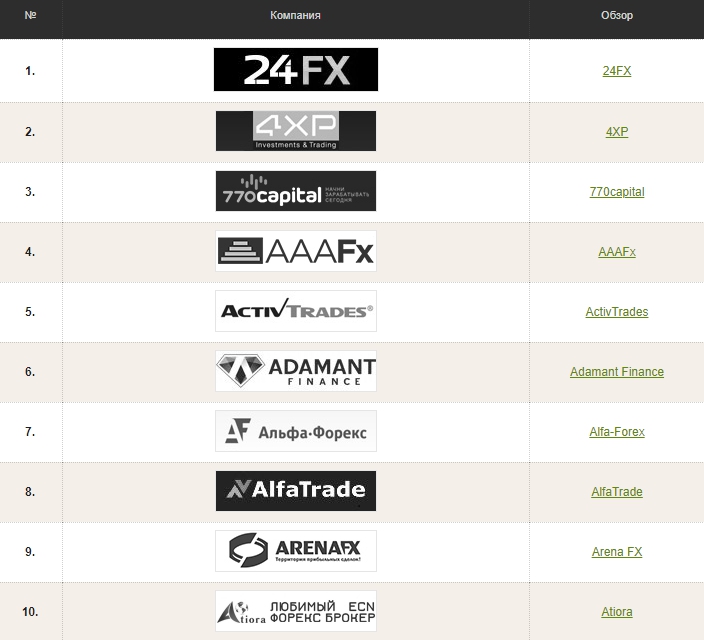The image size is (704, 640).
Task: Open the Alfa-Forex review link
Action: click(617, 432)
